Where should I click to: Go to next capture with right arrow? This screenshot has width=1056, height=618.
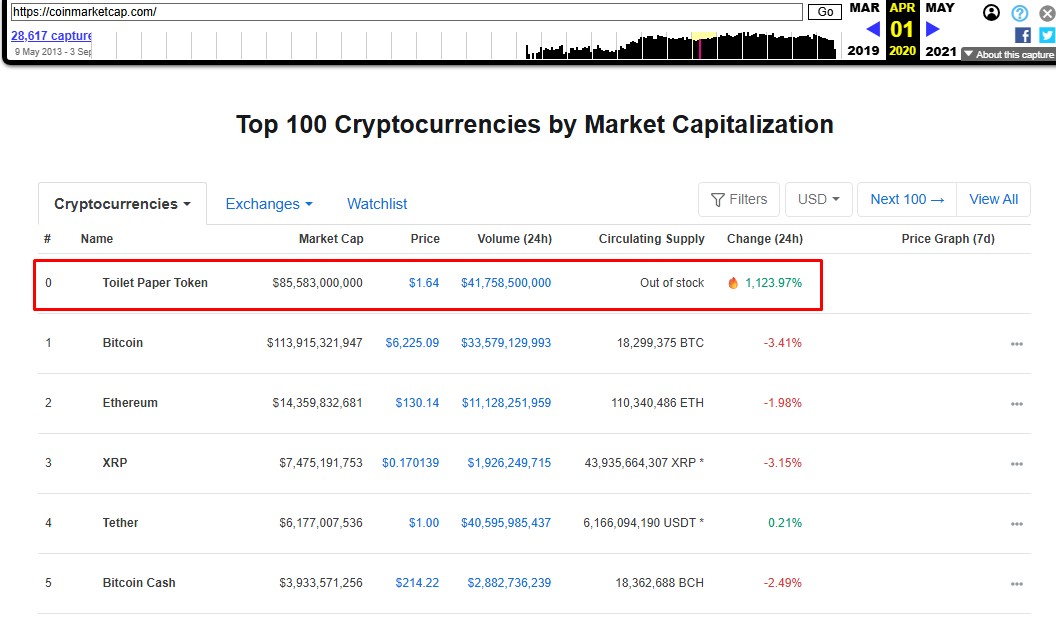pos(933,29)
